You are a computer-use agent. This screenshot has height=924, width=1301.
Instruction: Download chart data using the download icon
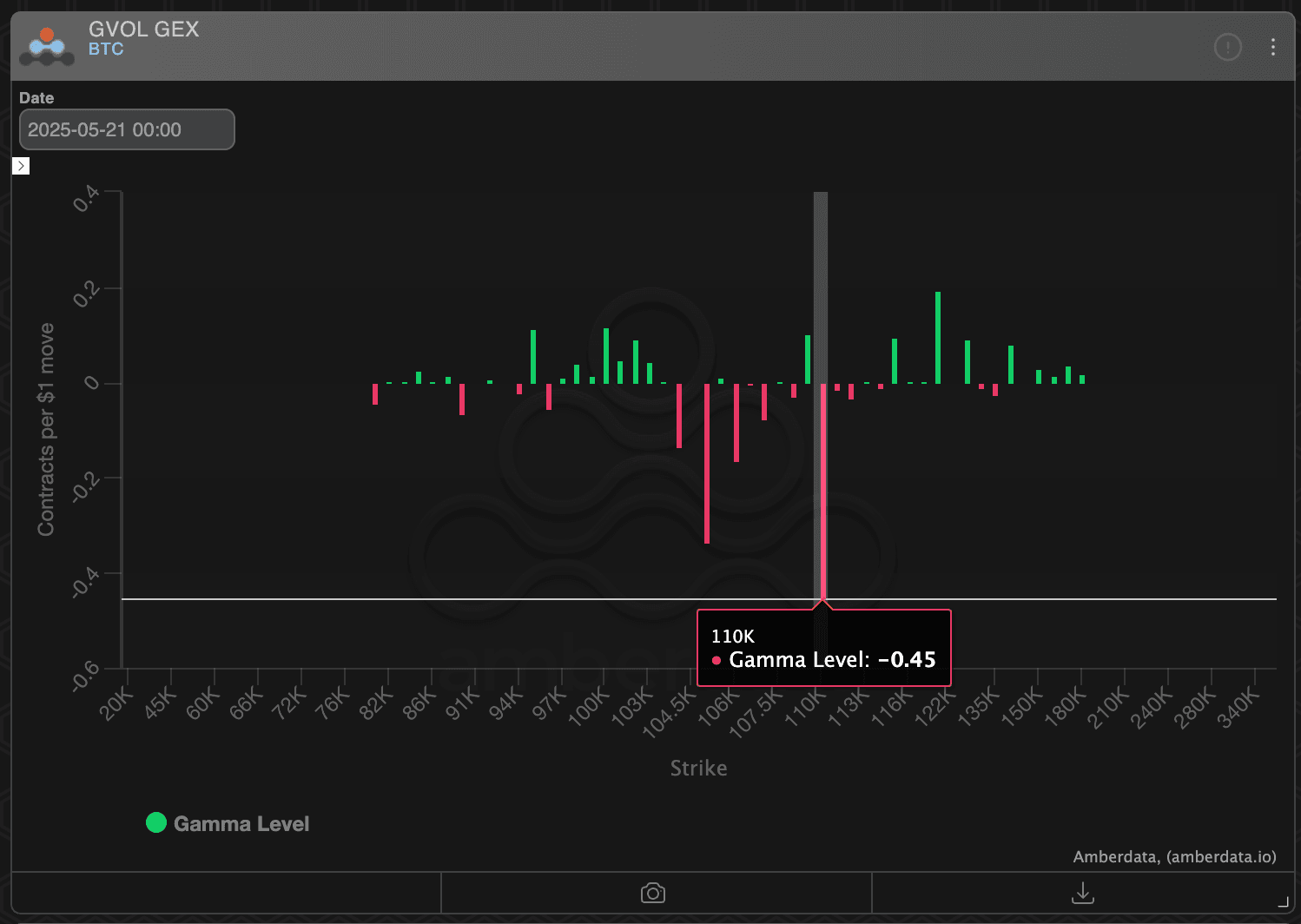click(x=1082, y=893)
